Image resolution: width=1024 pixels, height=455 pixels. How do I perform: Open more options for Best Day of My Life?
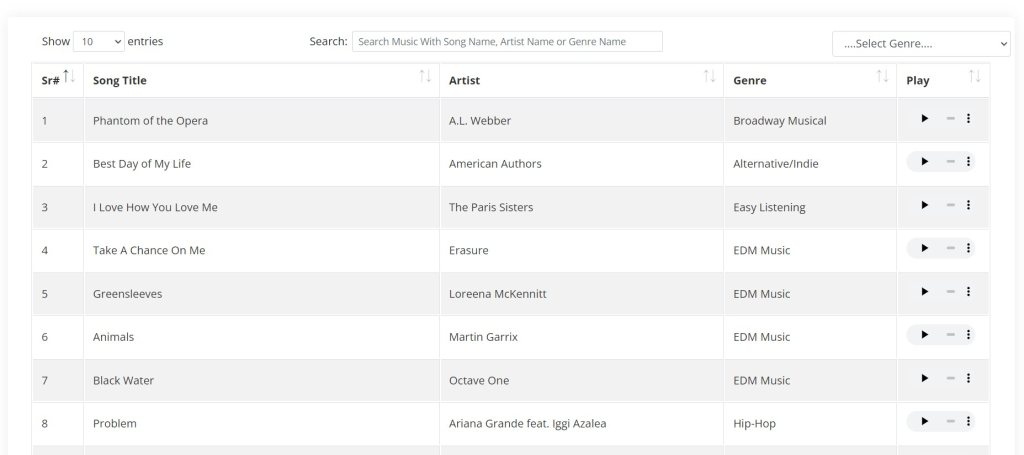[968, 161]
